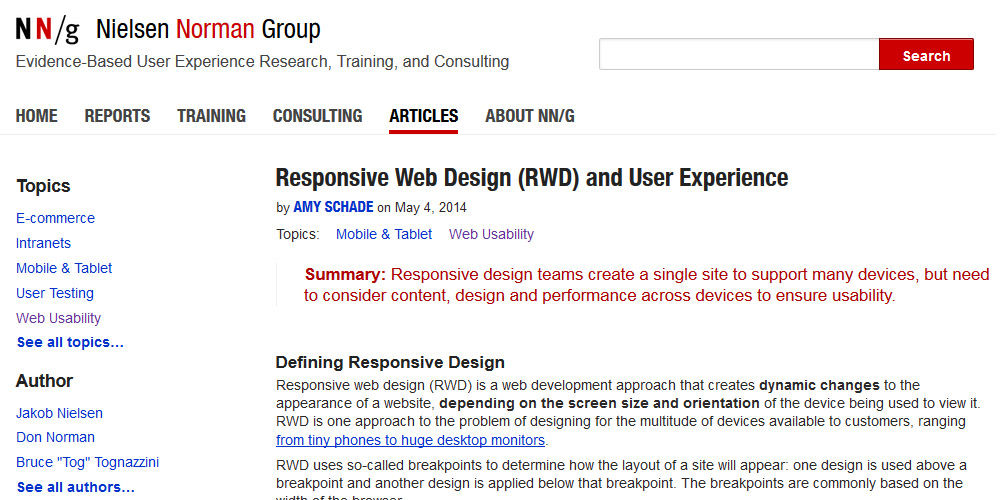Expand list with See all authors
The image size is (1000, 500).
point(75,487)
